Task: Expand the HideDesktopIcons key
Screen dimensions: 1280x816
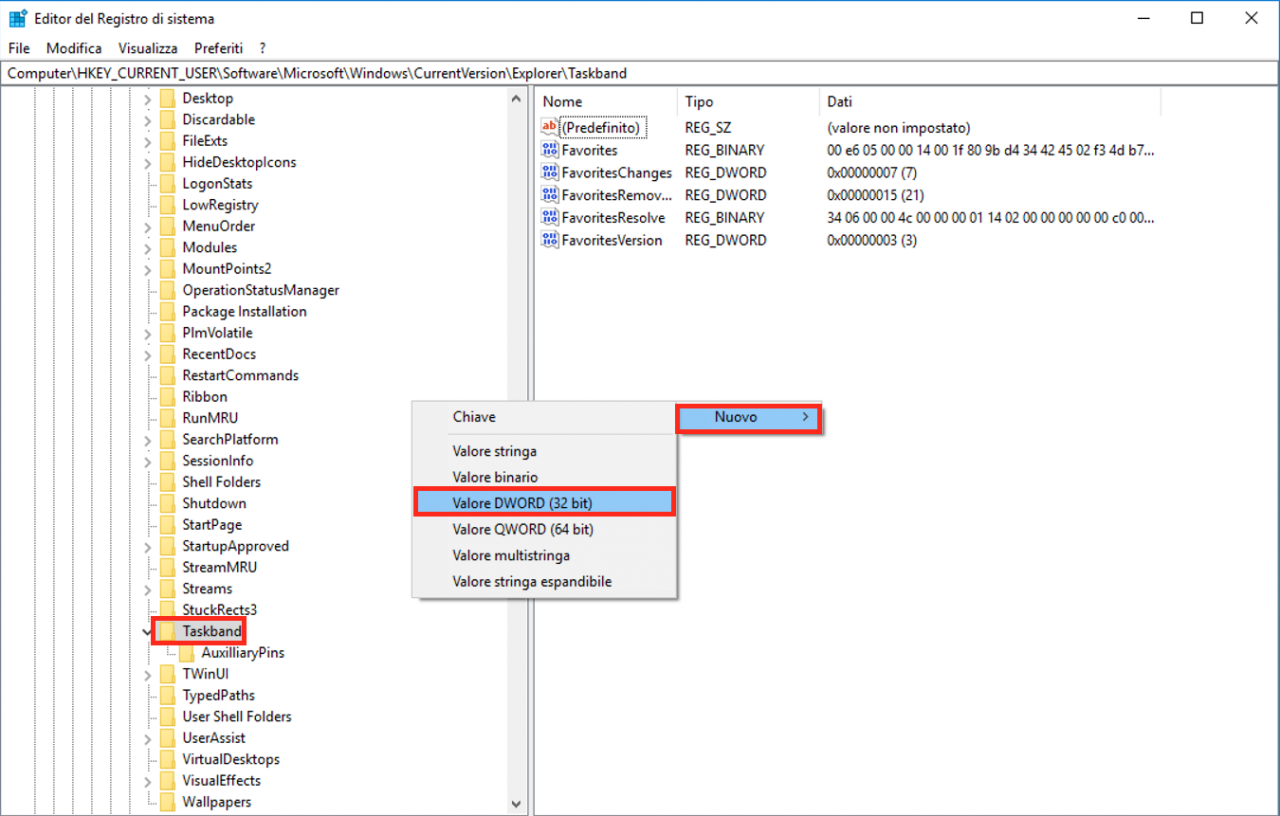Action: pyautogui.click(x=148, y=162)
